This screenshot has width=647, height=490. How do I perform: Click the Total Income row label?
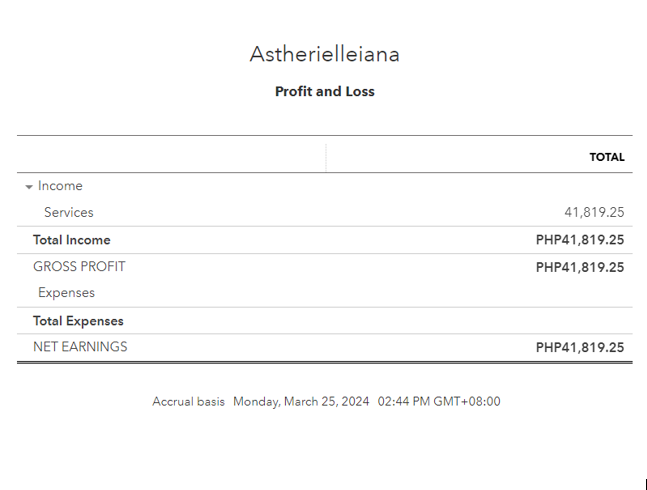(x=72, y=240)
